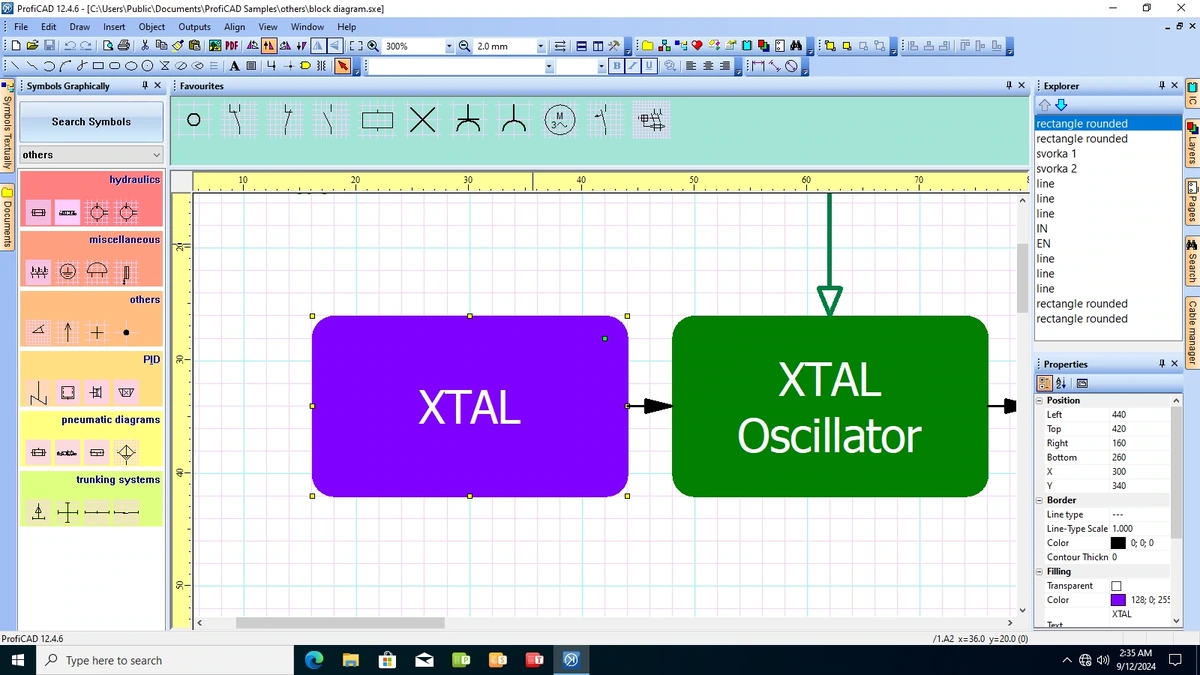Open the Outputs menu
Screen dimensions: 1200x675
click(194, 26)
